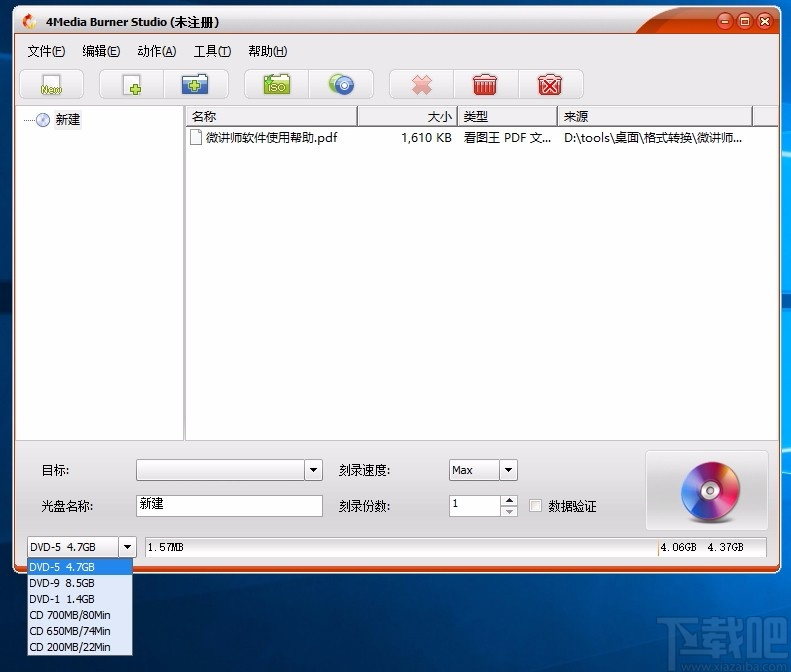Image resolution: width=791 pixels, height=672 pixels.
Task: Click the disc copy toolbar icon
Action: click(341, 85)
